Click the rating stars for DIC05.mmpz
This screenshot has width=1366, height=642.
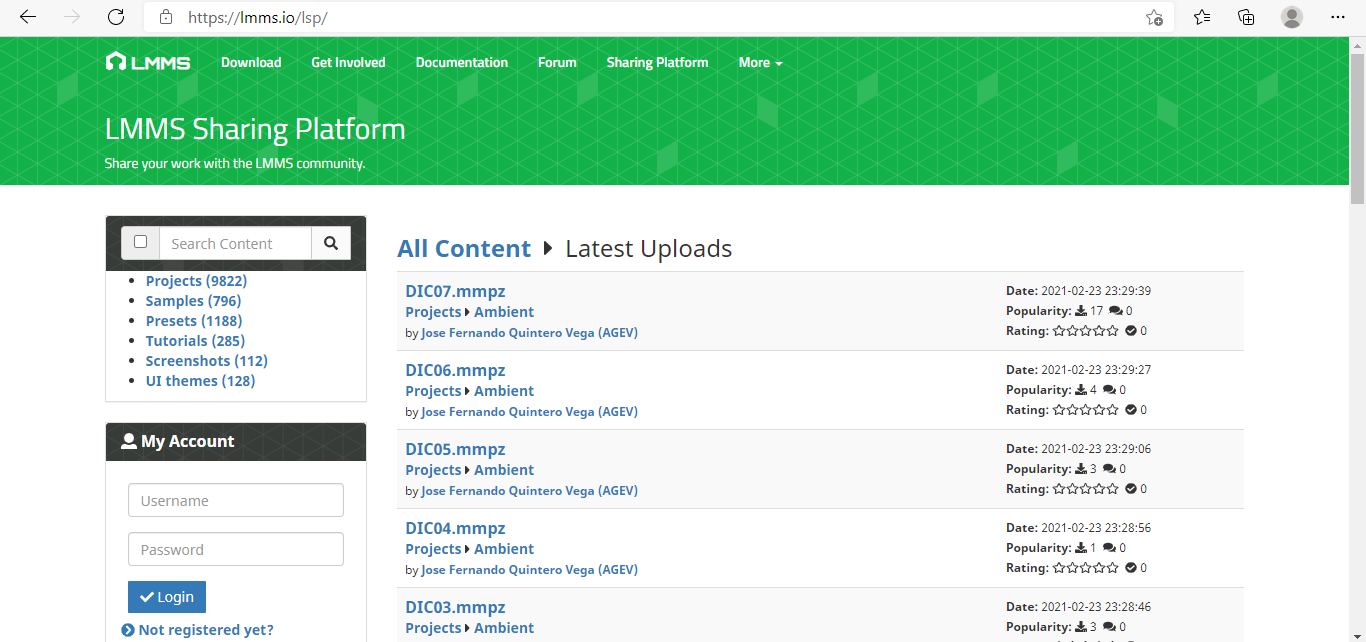(1085, 489)
